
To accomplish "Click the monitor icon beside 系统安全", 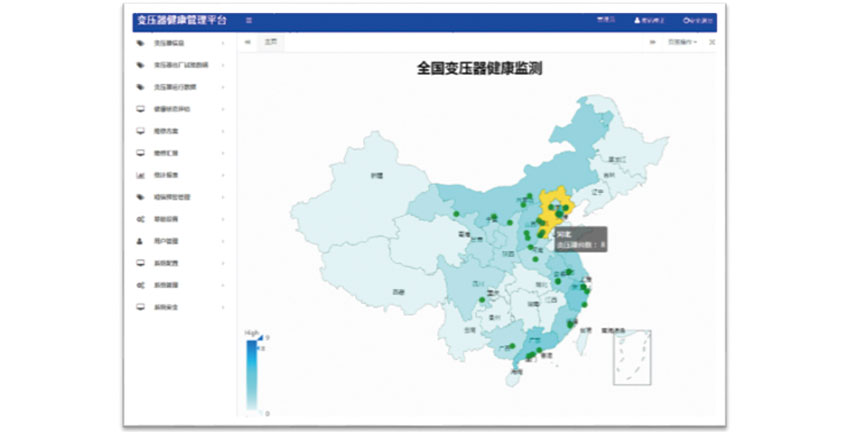I will point(140,307).
